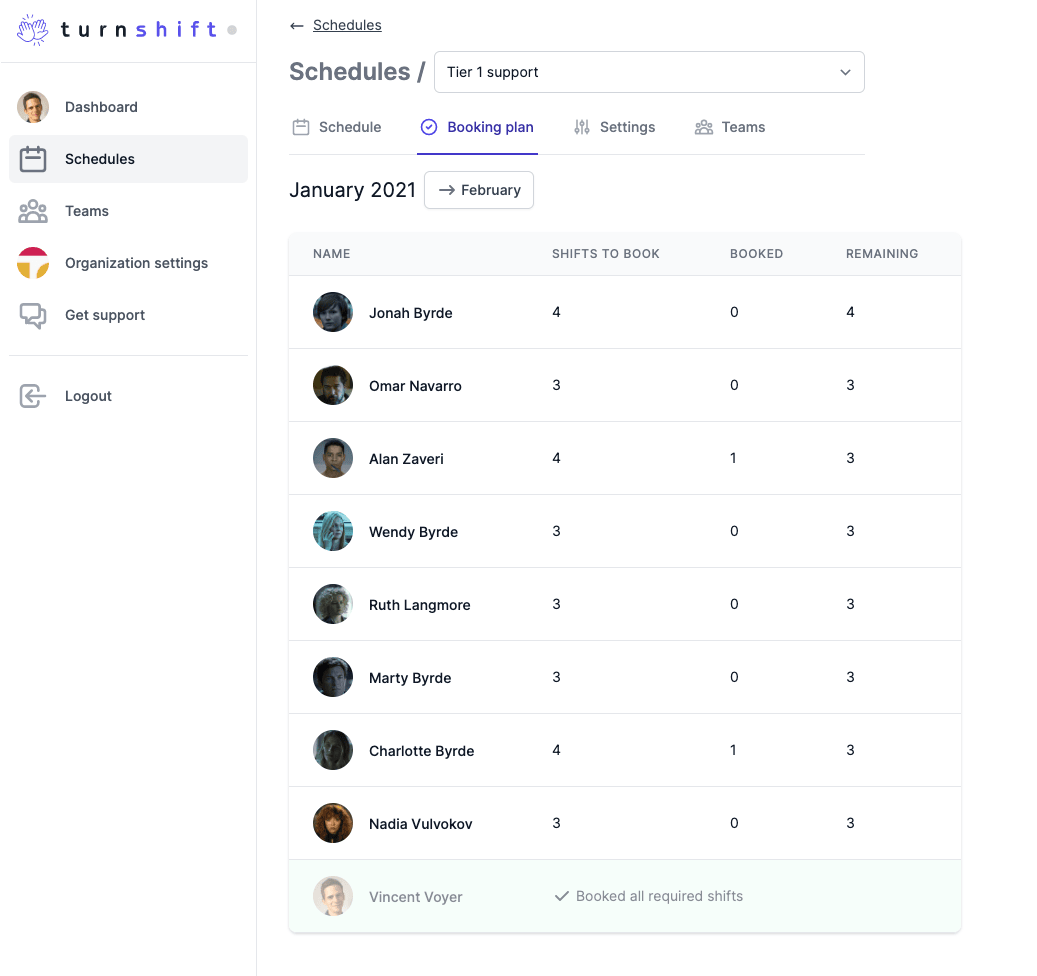This screenshot has width=1037, height=976.
Task: Click the calendar icon on Schedule tab
Action: coord(301,127)
